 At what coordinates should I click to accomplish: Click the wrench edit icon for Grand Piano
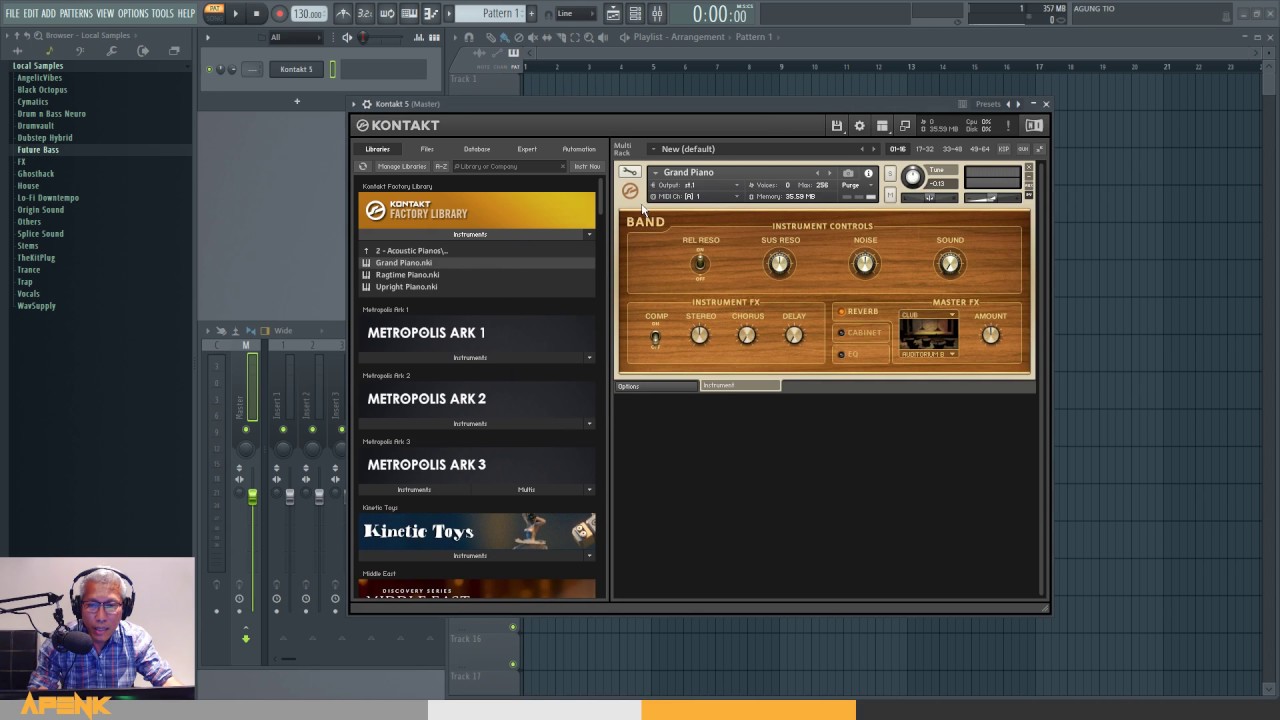pos(629,172)
